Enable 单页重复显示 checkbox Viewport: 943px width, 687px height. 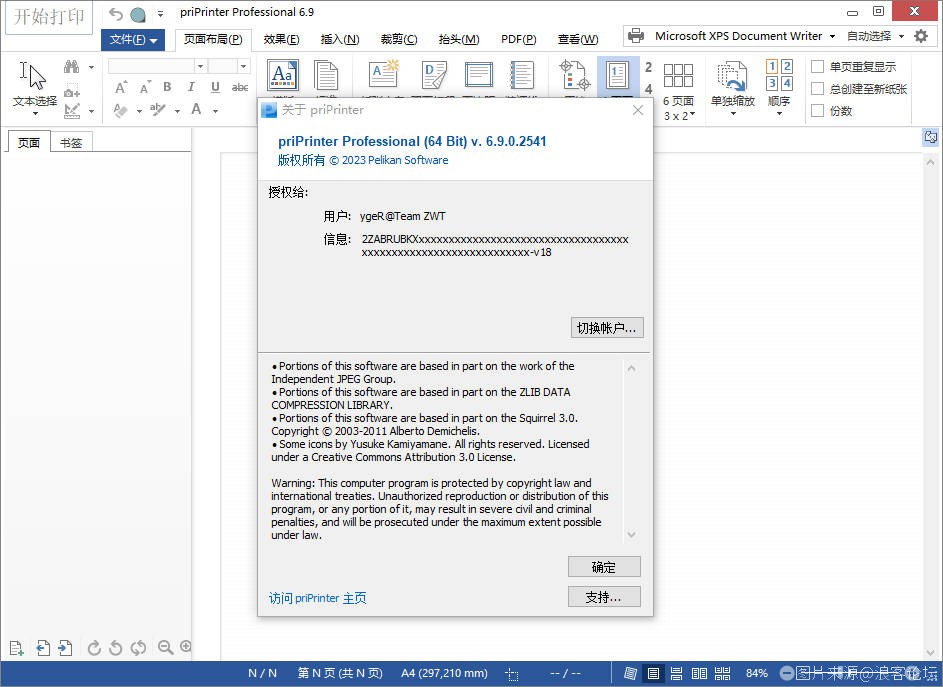pos(817,67)
